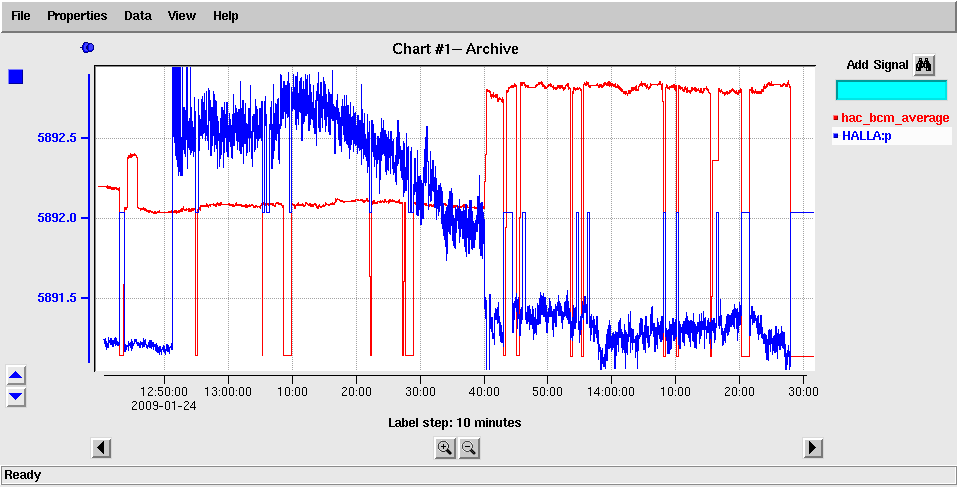Viewport: 957px width, 487px height.
Task: Open the Data menu
Action: coord(138,16)
